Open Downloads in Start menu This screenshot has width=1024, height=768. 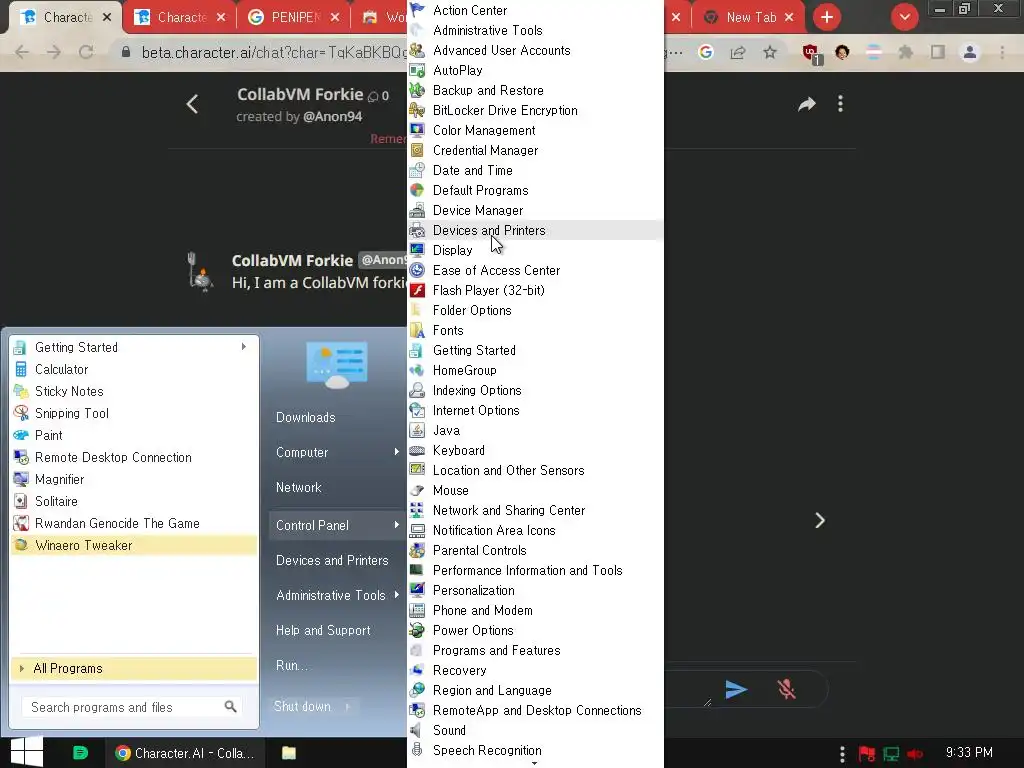(306, 417)
